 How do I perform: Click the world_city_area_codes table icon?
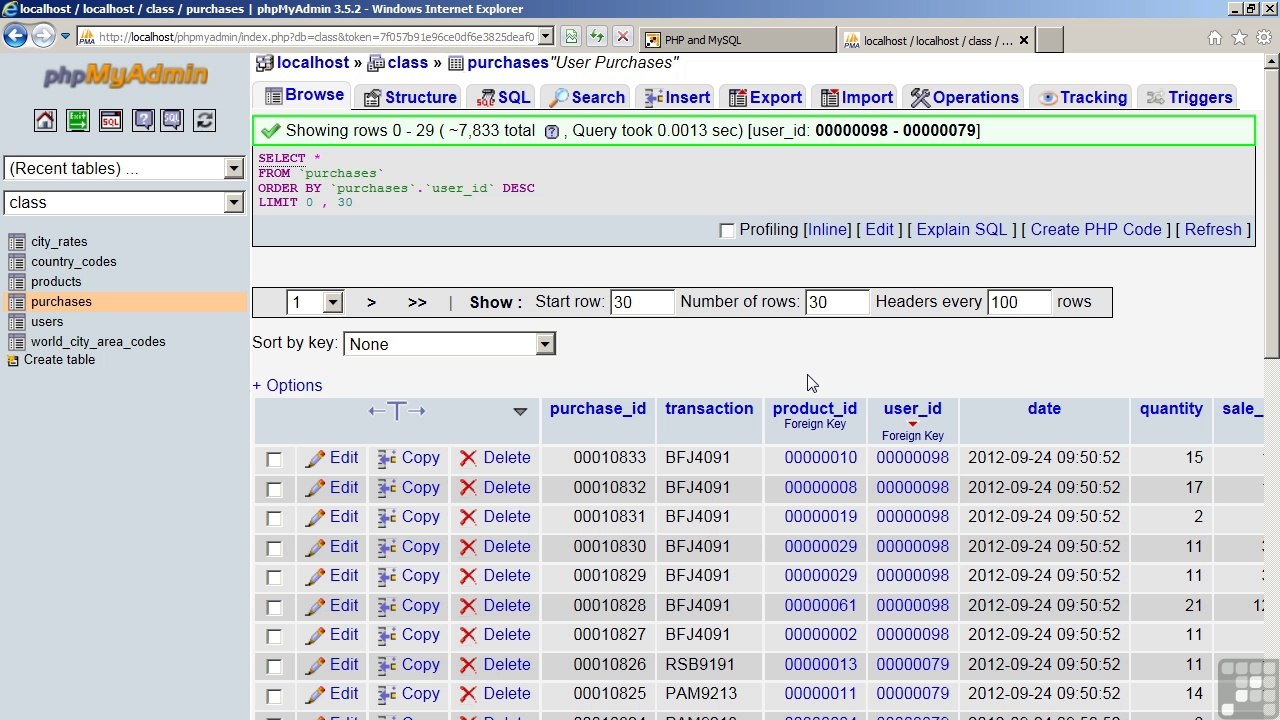[16, 342]
